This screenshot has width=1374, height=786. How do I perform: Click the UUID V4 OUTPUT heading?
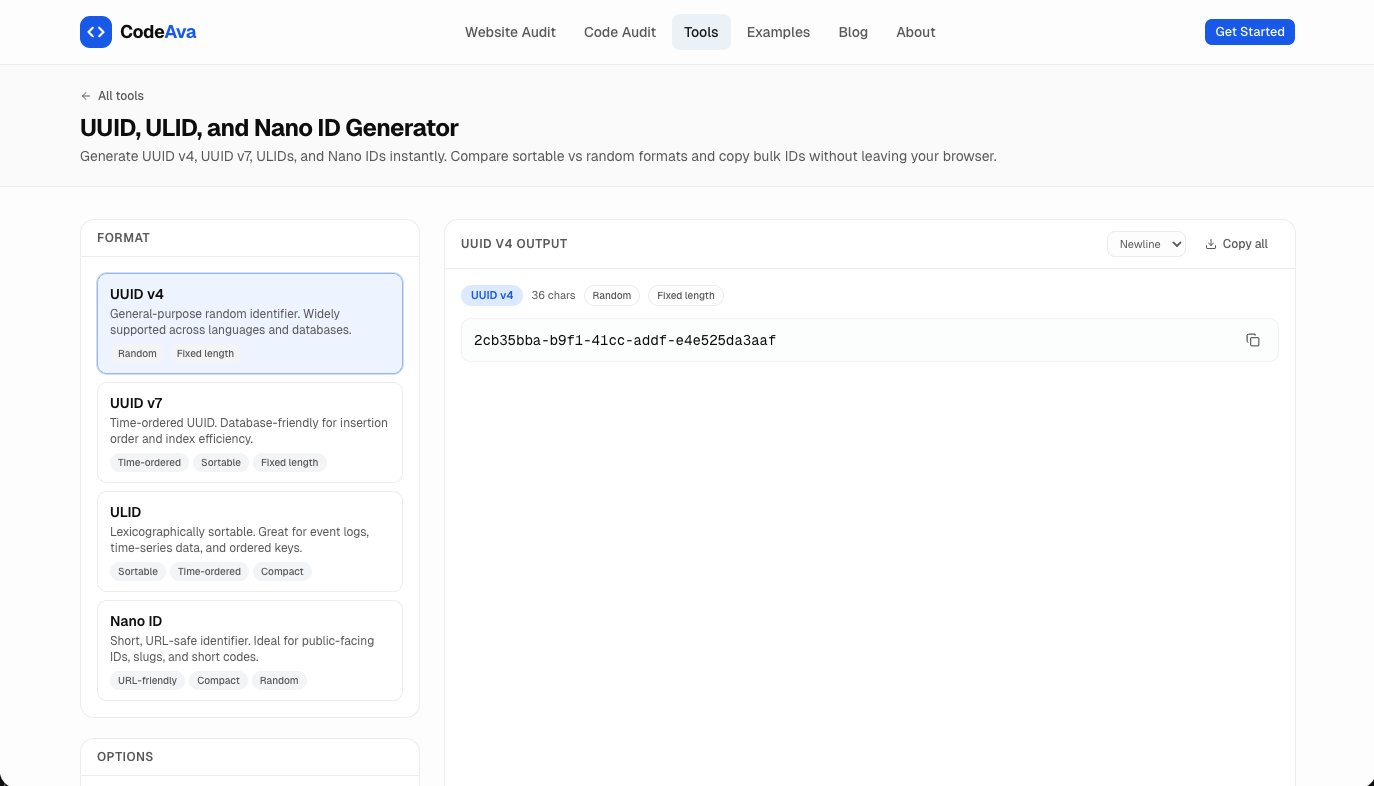tap(514, 244)
